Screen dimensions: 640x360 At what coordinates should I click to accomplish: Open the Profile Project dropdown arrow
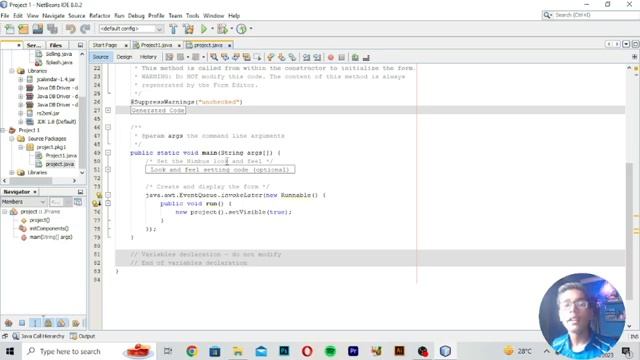pyautogui.click(x=251, y=29)
